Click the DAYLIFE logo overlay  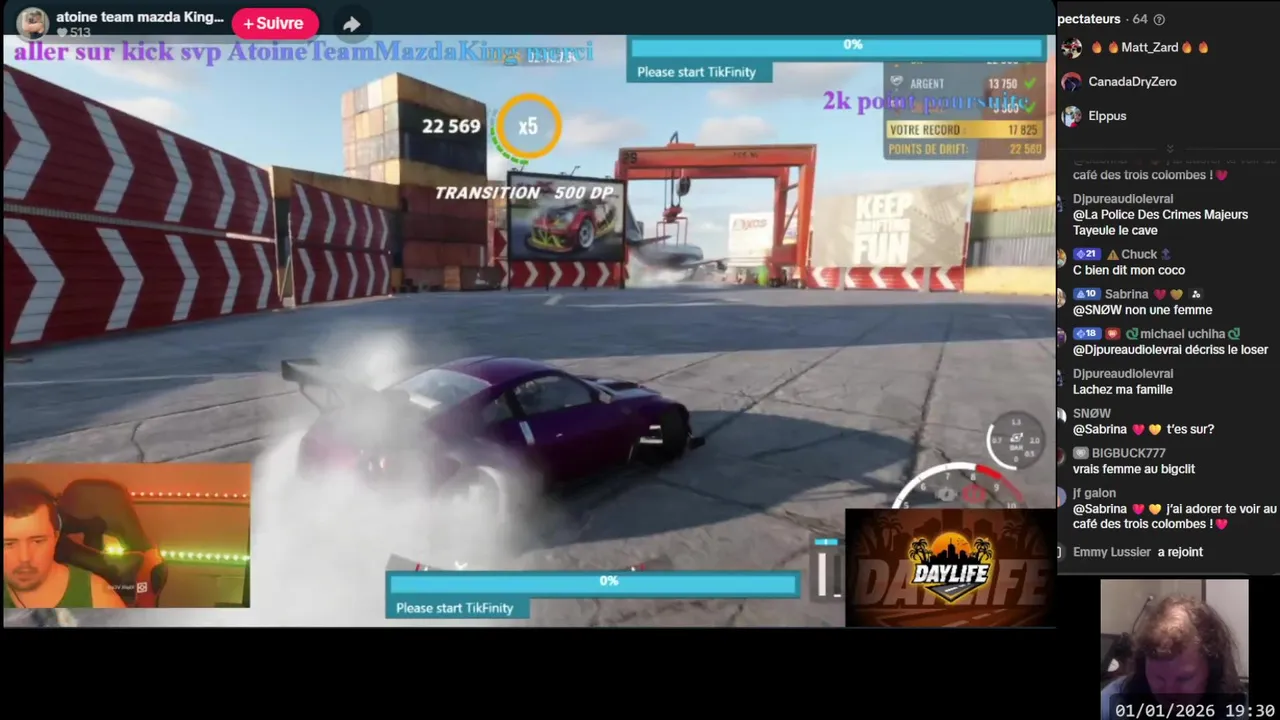coord(951,568)
